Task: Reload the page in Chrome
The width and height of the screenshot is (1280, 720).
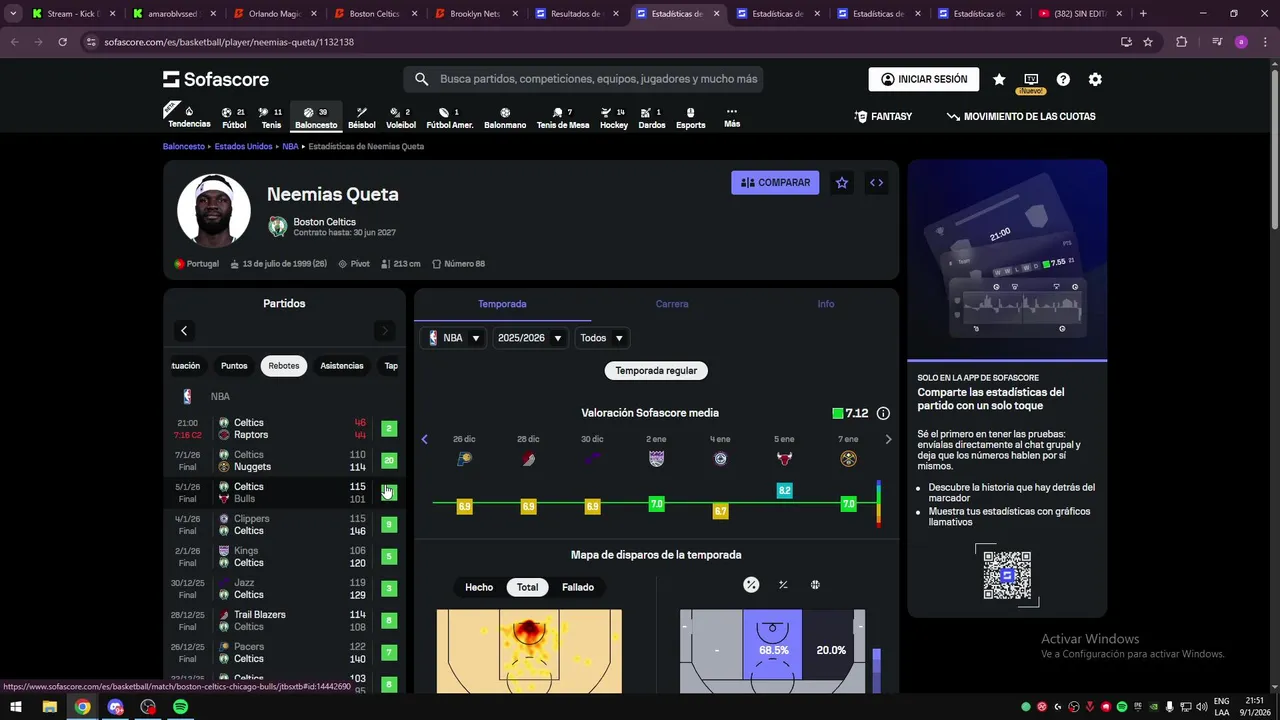Action: point(62,42)
